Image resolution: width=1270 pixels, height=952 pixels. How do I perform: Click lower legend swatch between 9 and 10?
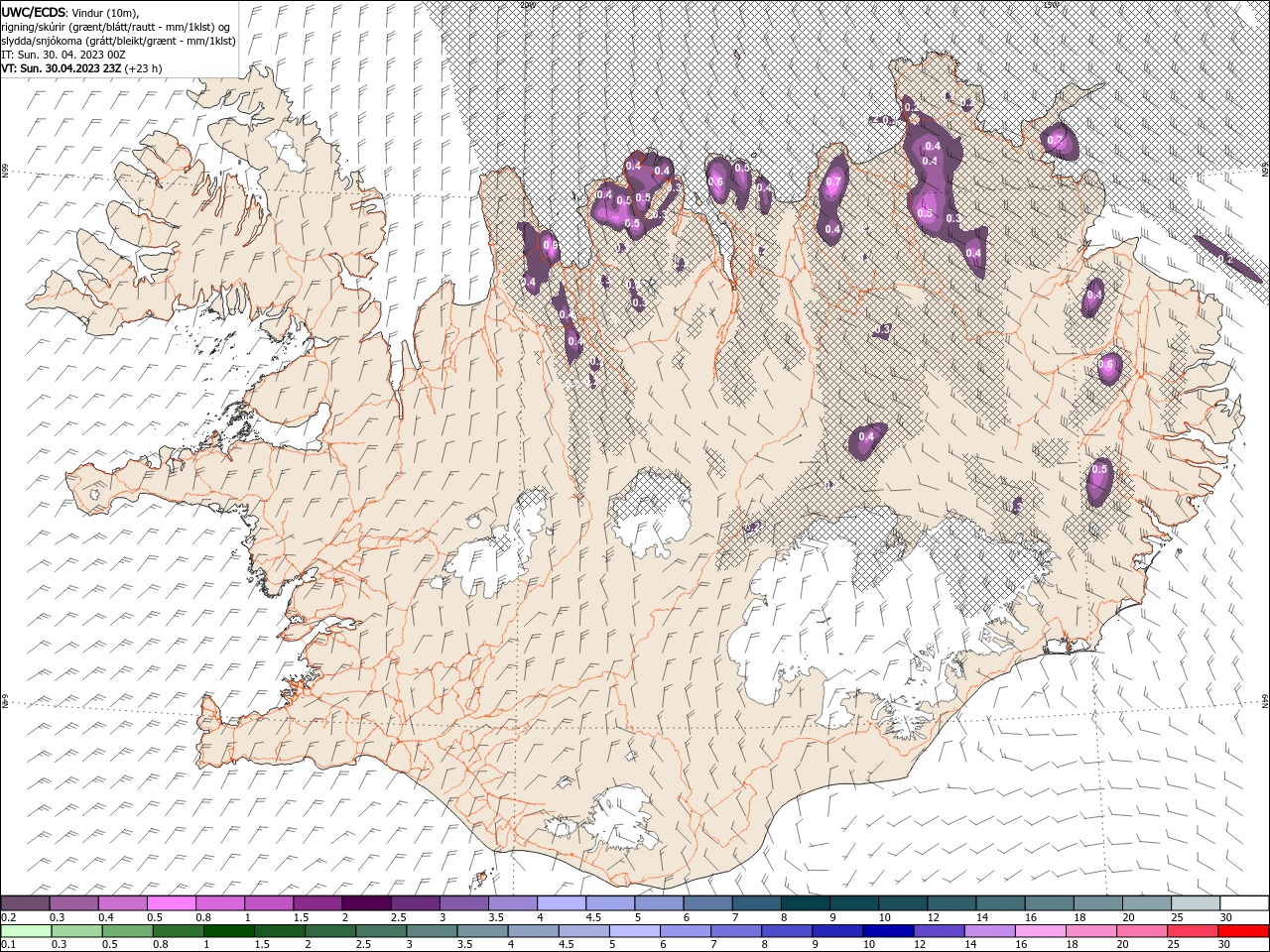pos(837,931)
